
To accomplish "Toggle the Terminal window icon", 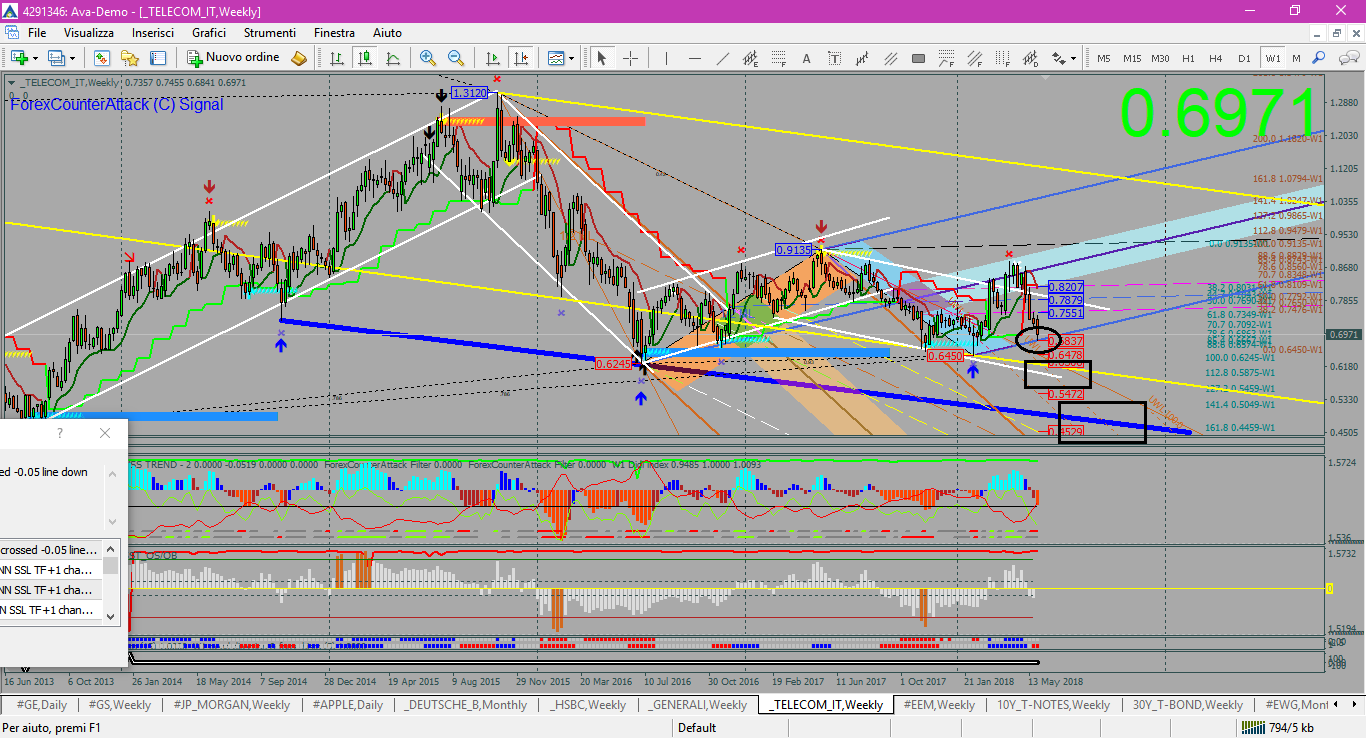I will pyautogui.click(x=158, y=58).
